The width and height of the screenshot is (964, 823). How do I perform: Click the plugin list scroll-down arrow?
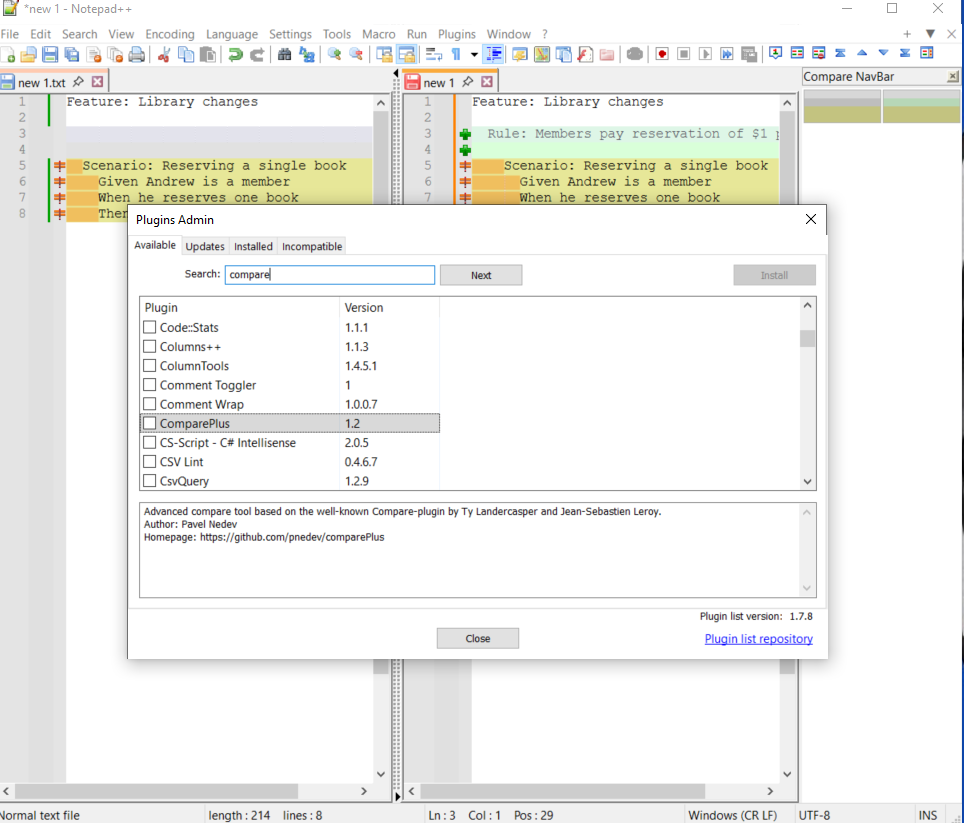pyautogui.click(x=807, y=482)
